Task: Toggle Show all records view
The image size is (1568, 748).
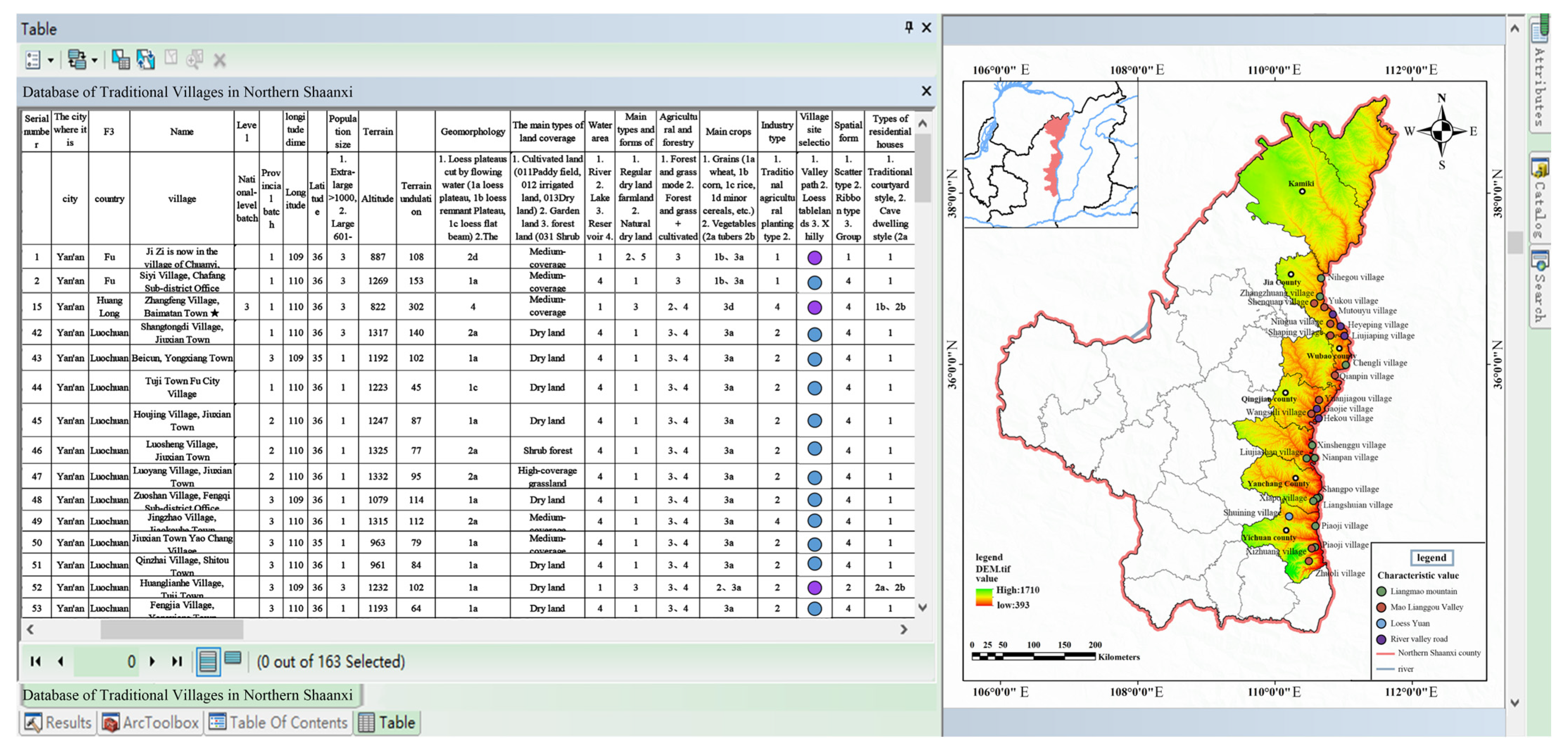Action: (x=208, y=661)
